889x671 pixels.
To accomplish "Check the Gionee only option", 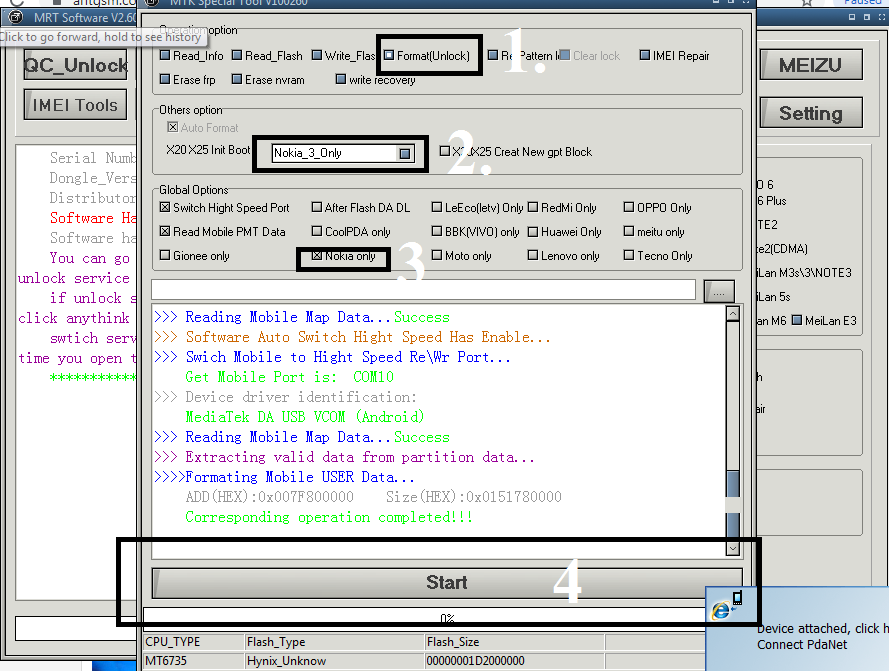I will tap(165, 255).
